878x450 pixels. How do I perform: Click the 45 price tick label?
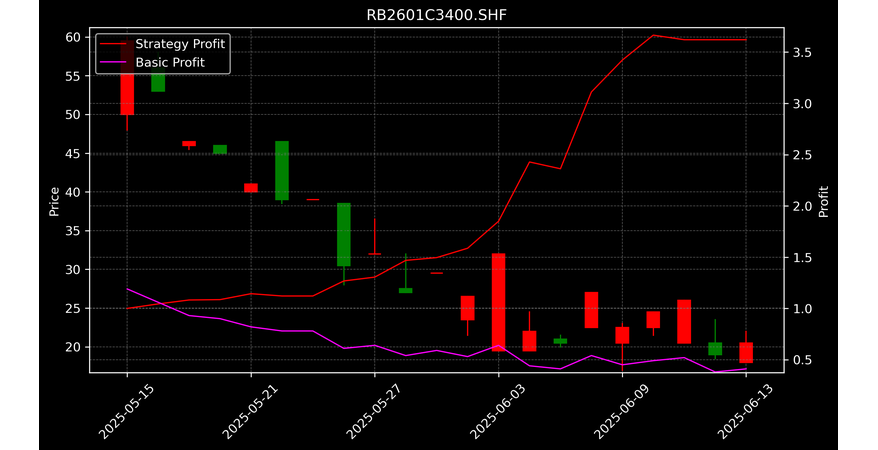74,154
